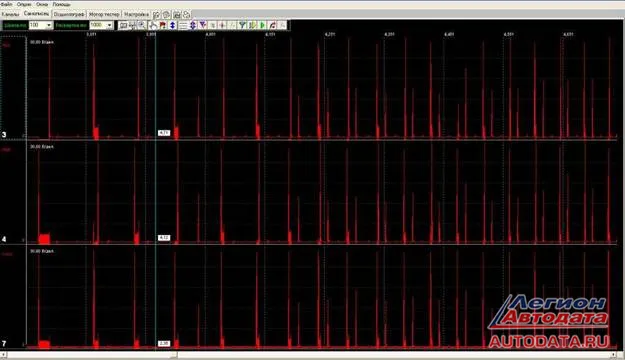Click the cursor value box in channel 4
This screenshot has height=360, width=625.
(x=164, y=238)
